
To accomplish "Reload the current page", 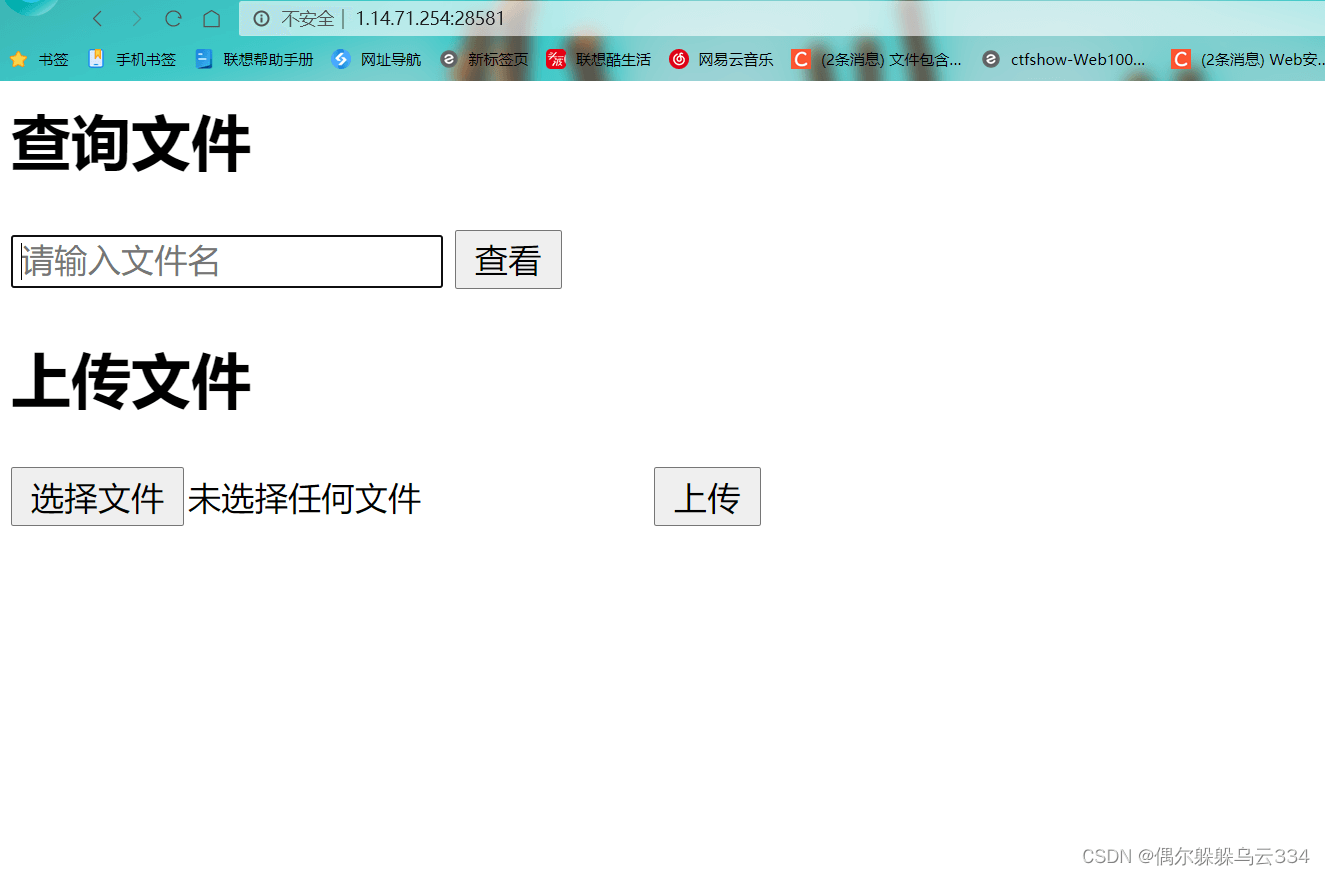I will point(173,19).
